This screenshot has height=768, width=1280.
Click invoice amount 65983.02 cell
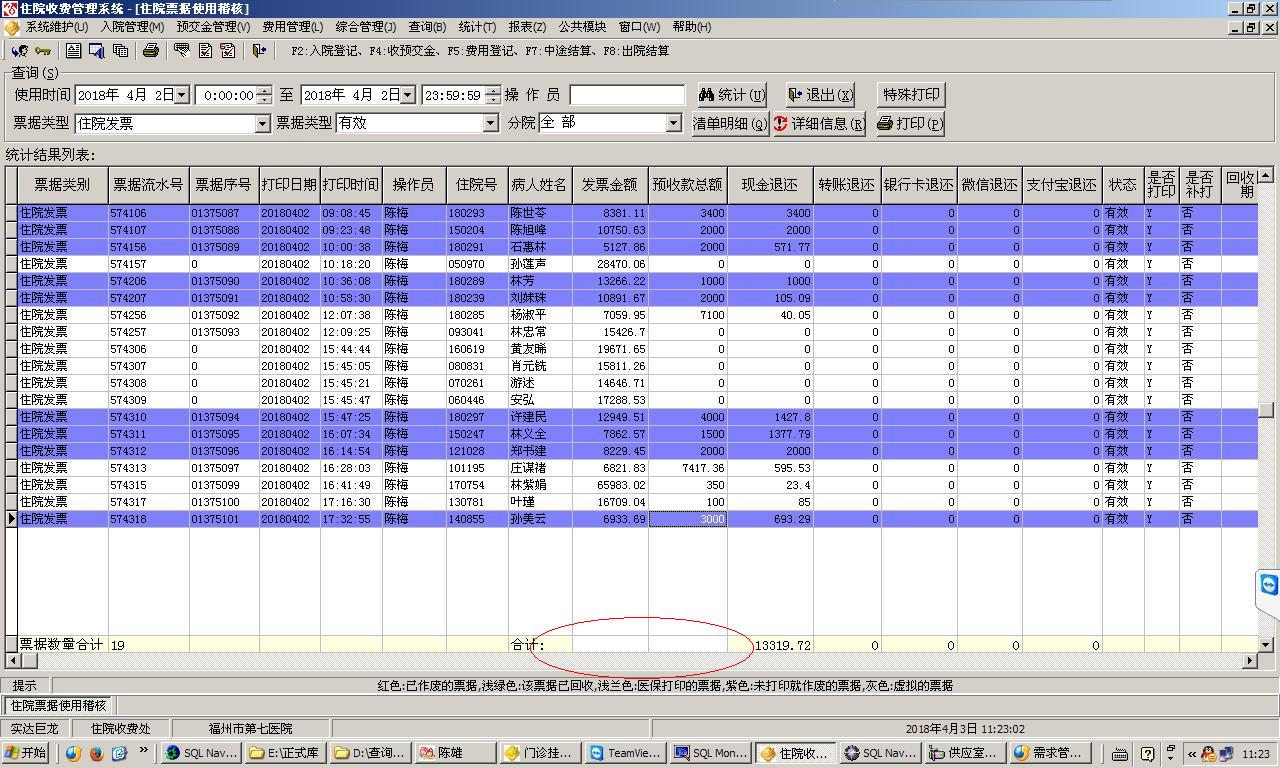pyautogui.click(x=610, y=485)
